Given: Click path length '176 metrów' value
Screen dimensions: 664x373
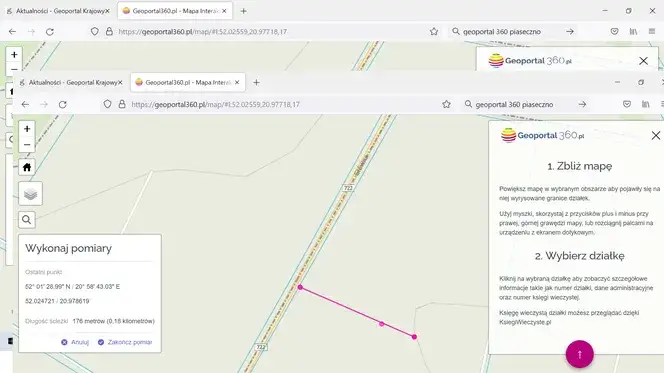Looking at the screenshot, I should 113,321.
